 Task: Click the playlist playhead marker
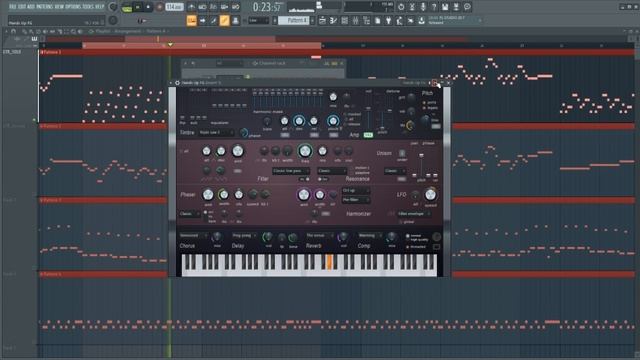point(170,44)
